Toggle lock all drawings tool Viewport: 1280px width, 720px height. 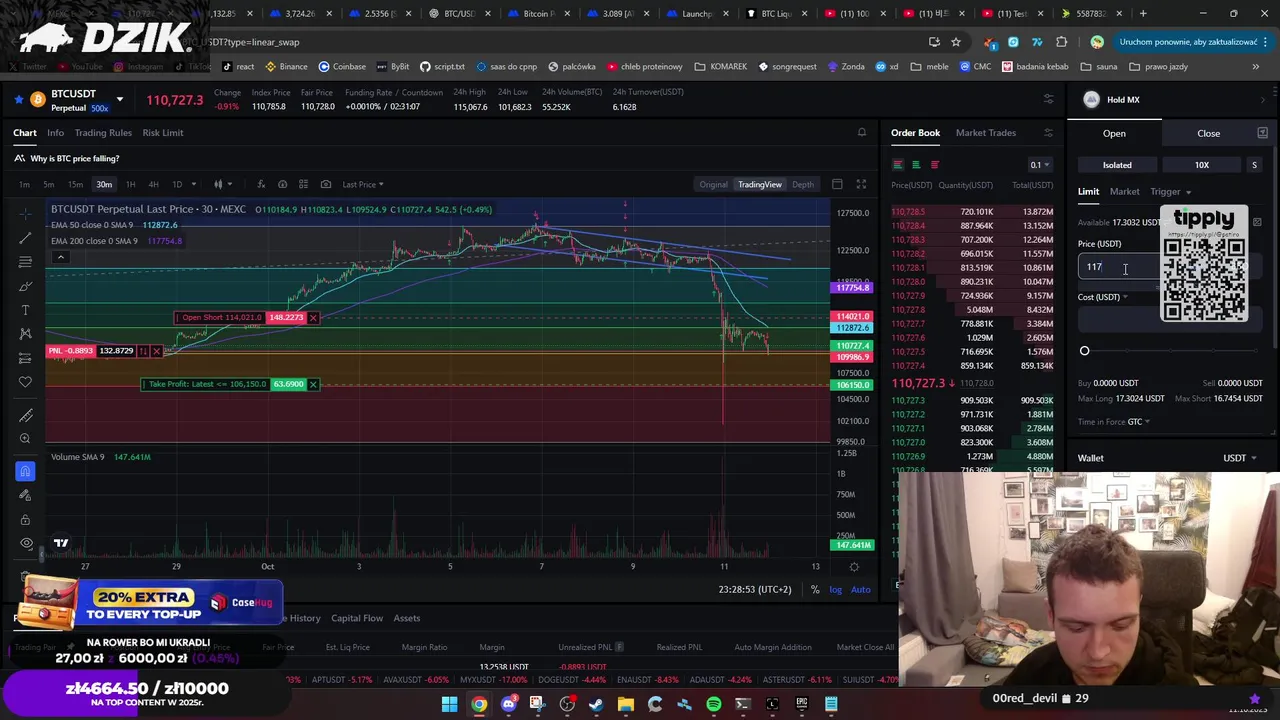tap(25, 519)
